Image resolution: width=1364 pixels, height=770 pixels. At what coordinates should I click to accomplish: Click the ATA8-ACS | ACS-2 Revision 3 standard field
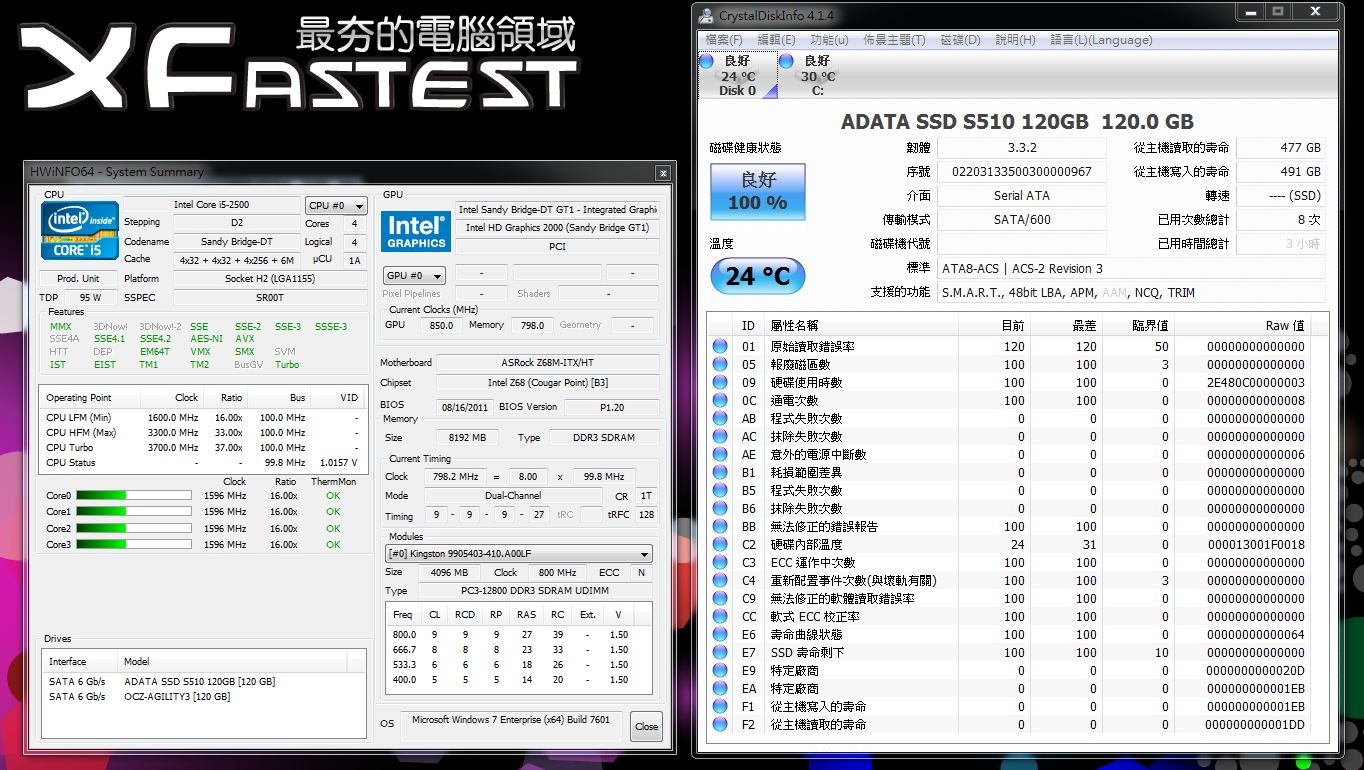click(x=1131, y=269)
